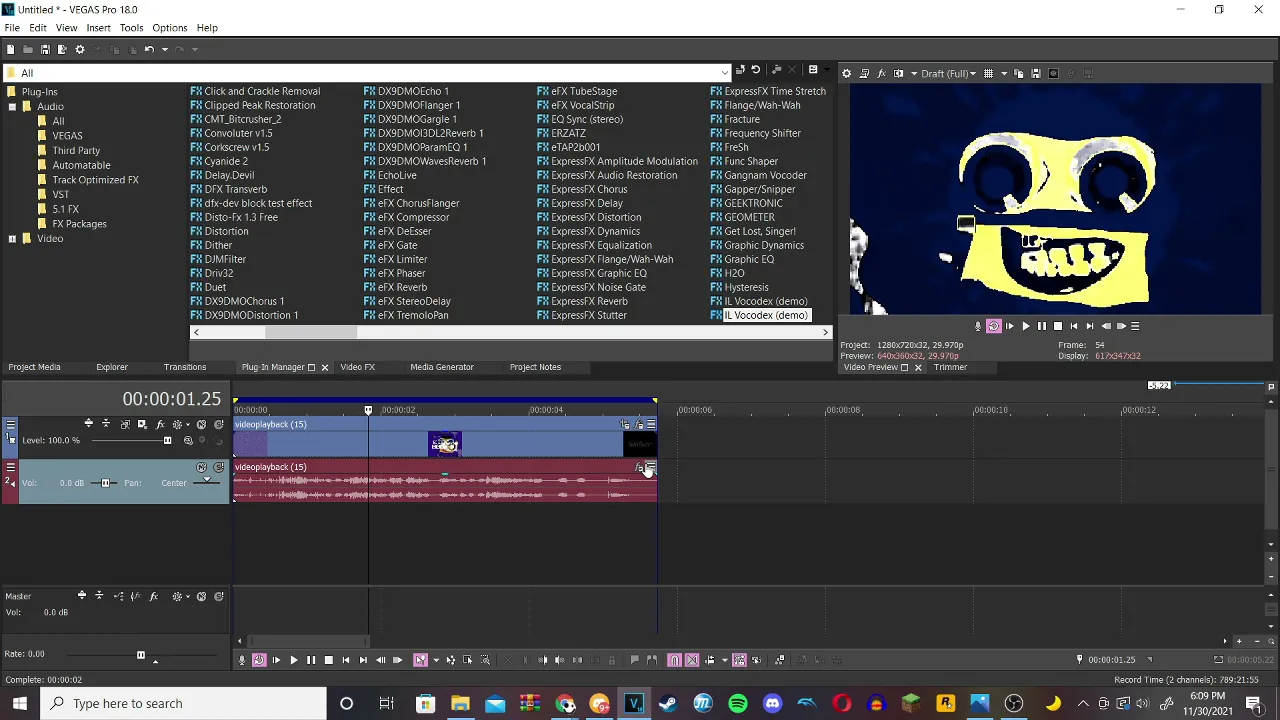Image resolution: width=1280 pixels, height=720 pixels.
Task: Select the Envelope Edit tool
Action: (451, 660)
